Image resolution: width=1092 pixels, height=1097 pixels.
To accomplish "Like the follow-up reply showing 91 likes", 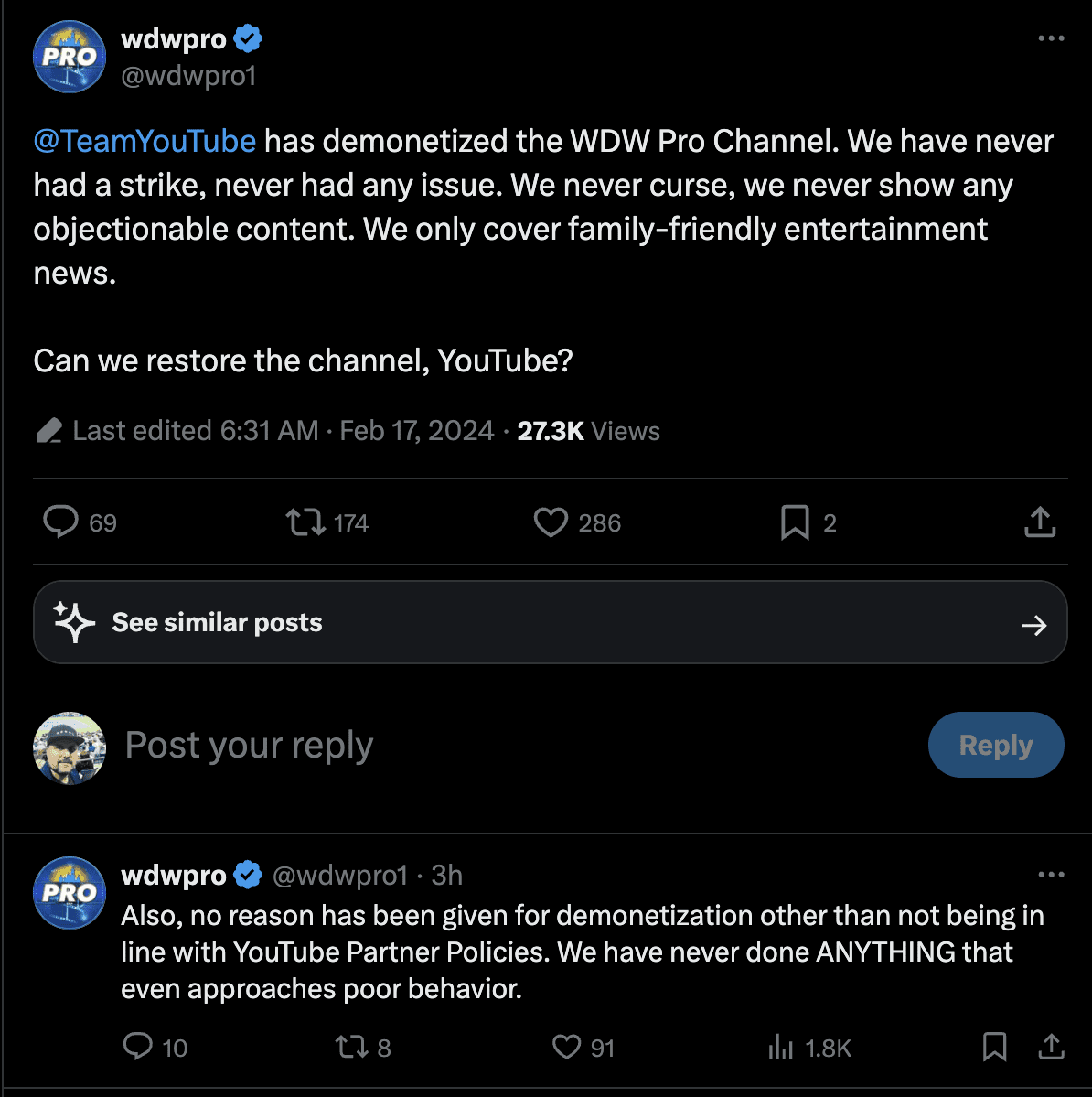I will (565, 1048).
